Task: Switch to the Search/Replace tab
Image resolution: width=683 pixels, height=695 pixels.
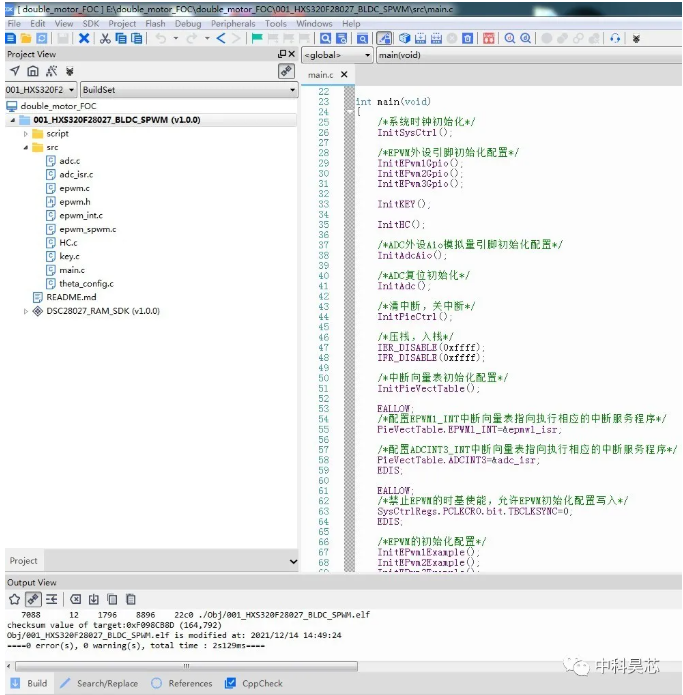Action: point(100,683)
